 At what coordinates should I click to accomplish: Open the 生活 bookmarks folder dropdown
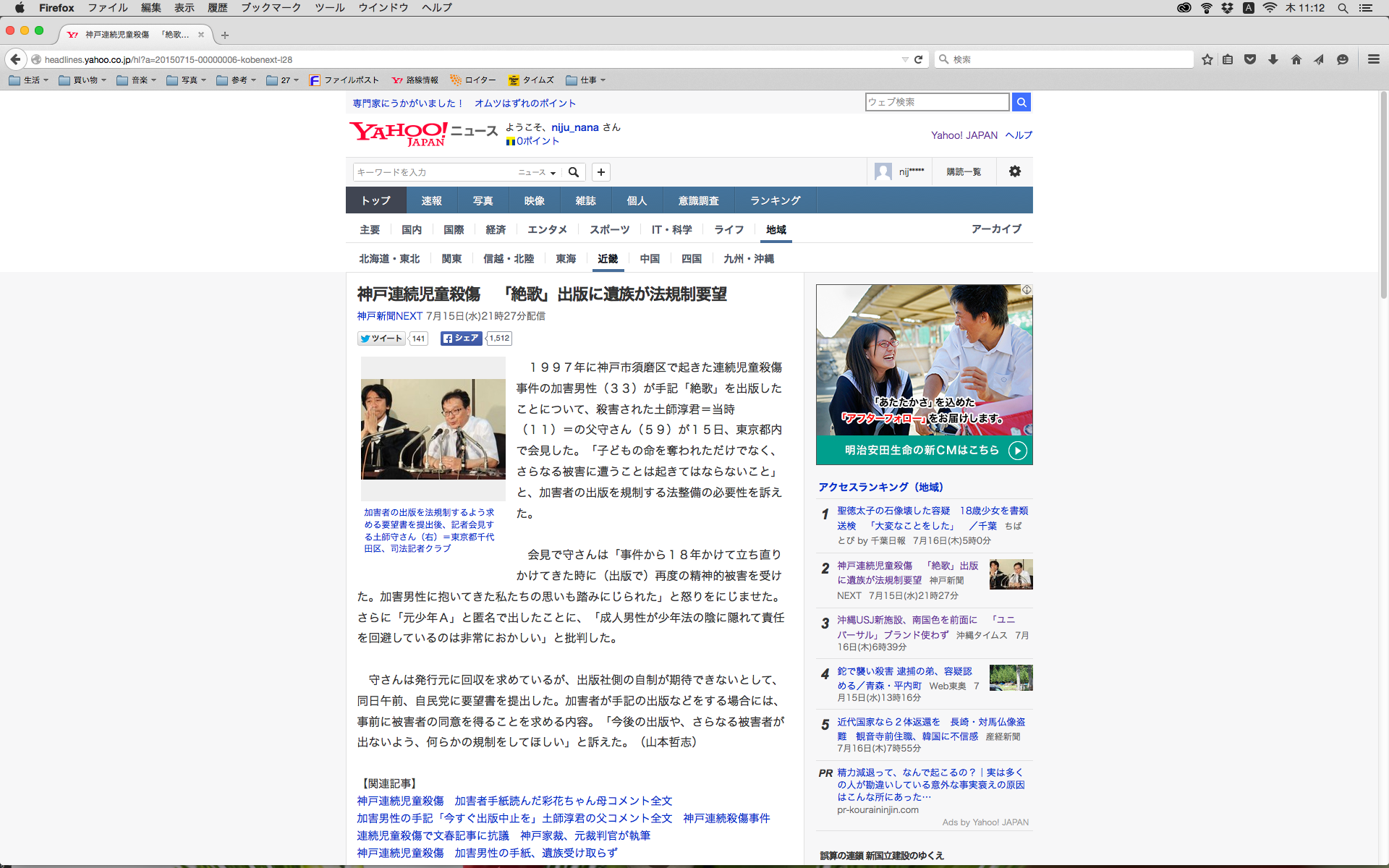tap(29, 80)
